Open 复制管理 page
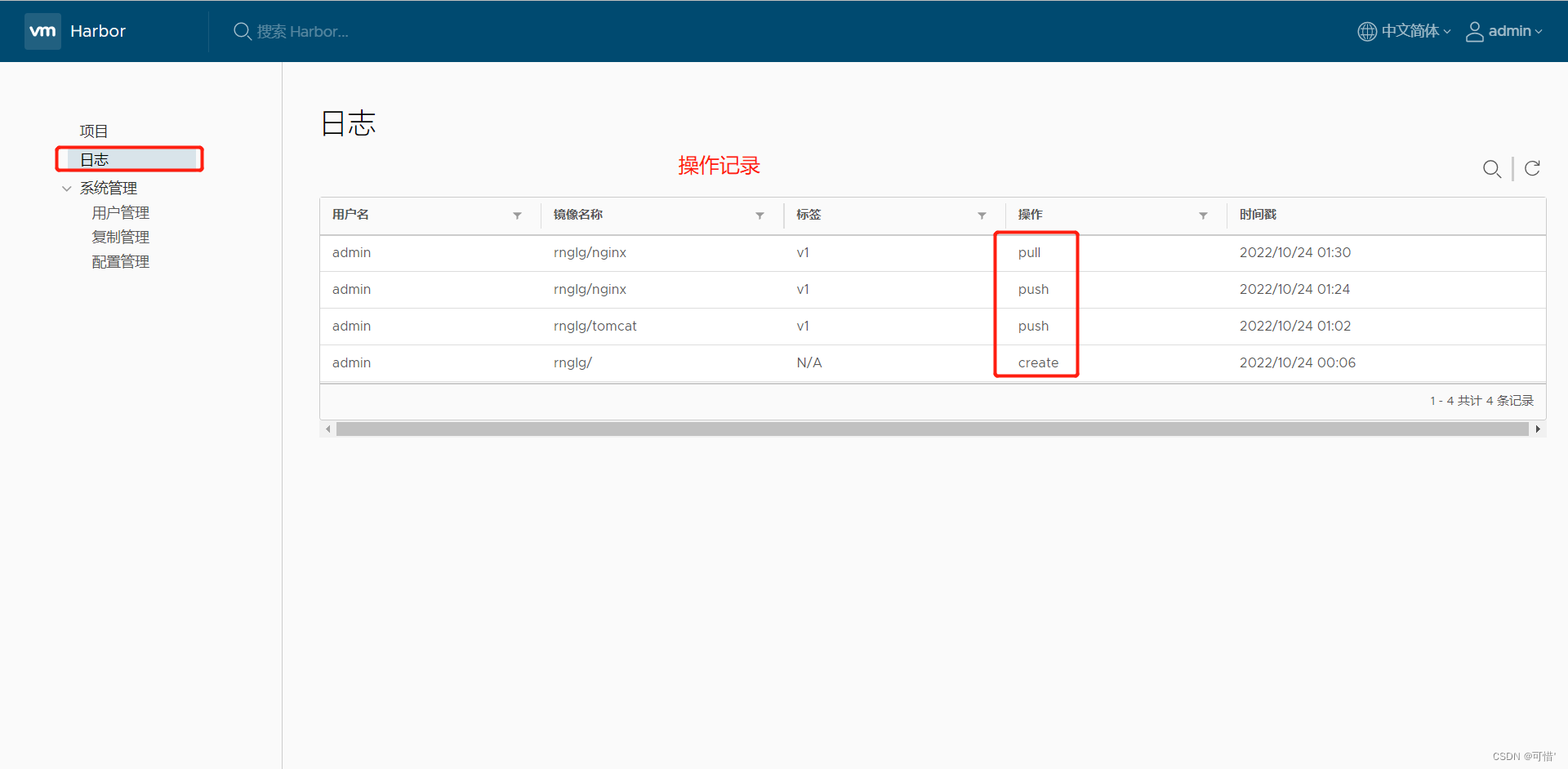 point(121,238)
